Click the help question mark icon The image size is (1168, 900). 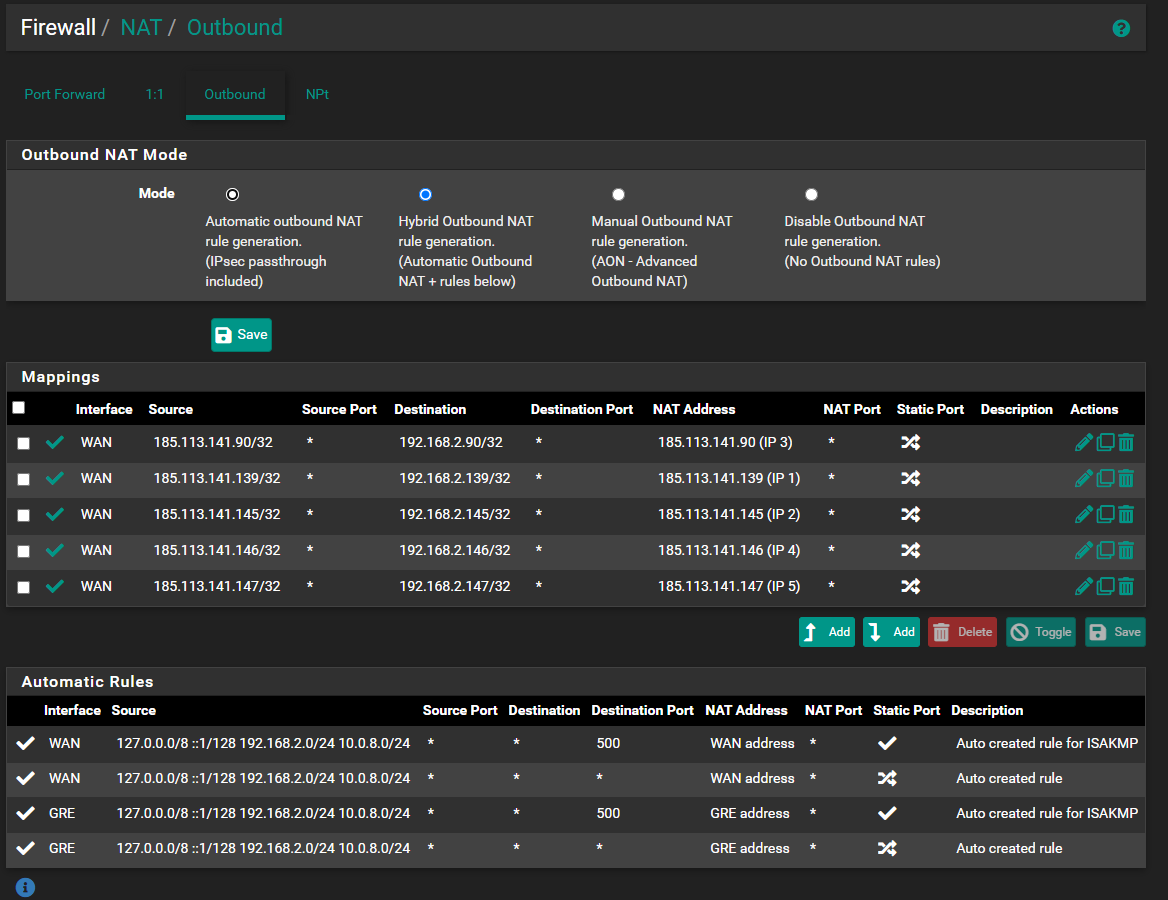1121,28
